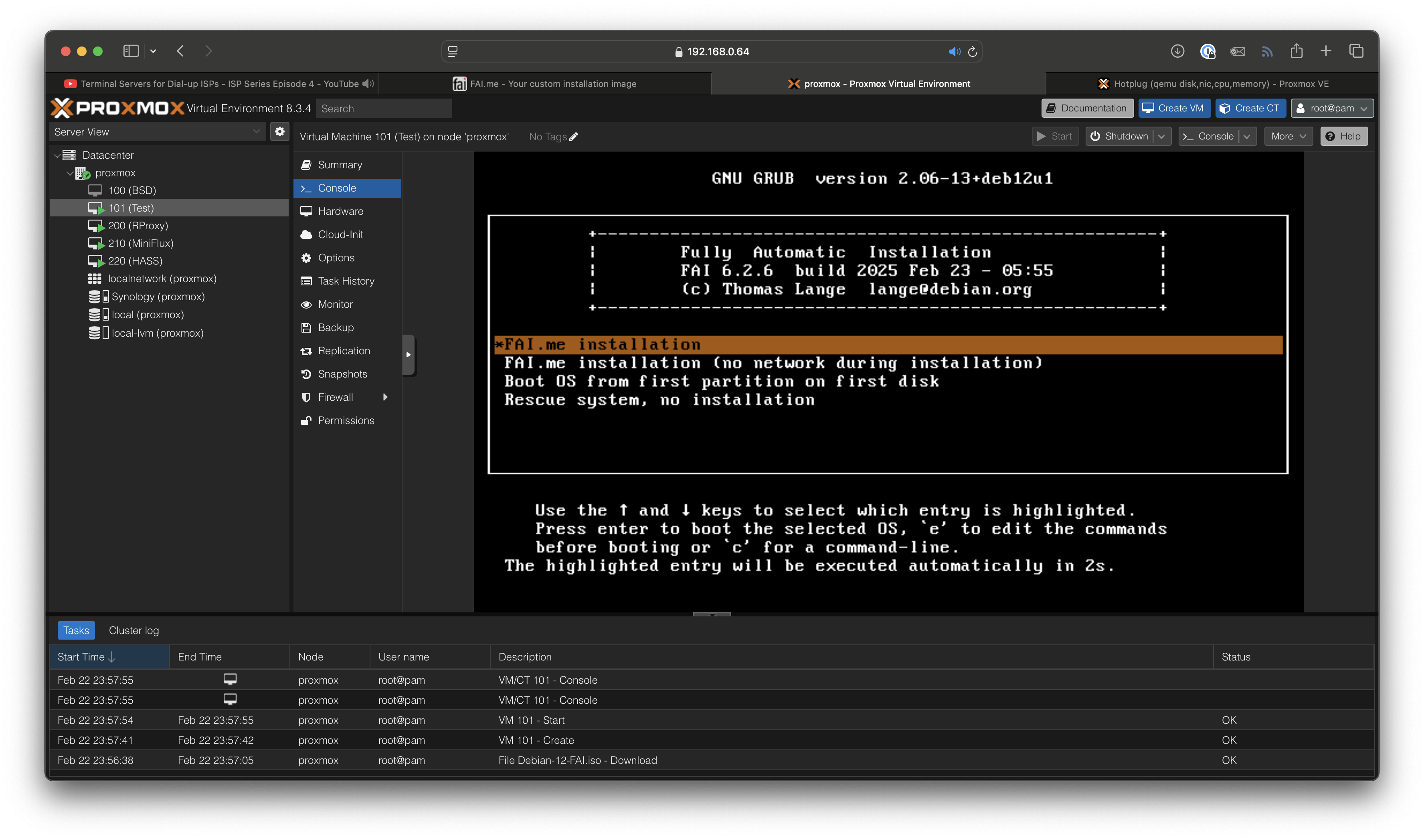Toggle Safari sidebar icon
Image resolution: width=1424 pixels, height=840 pixels.
(131, 51)
